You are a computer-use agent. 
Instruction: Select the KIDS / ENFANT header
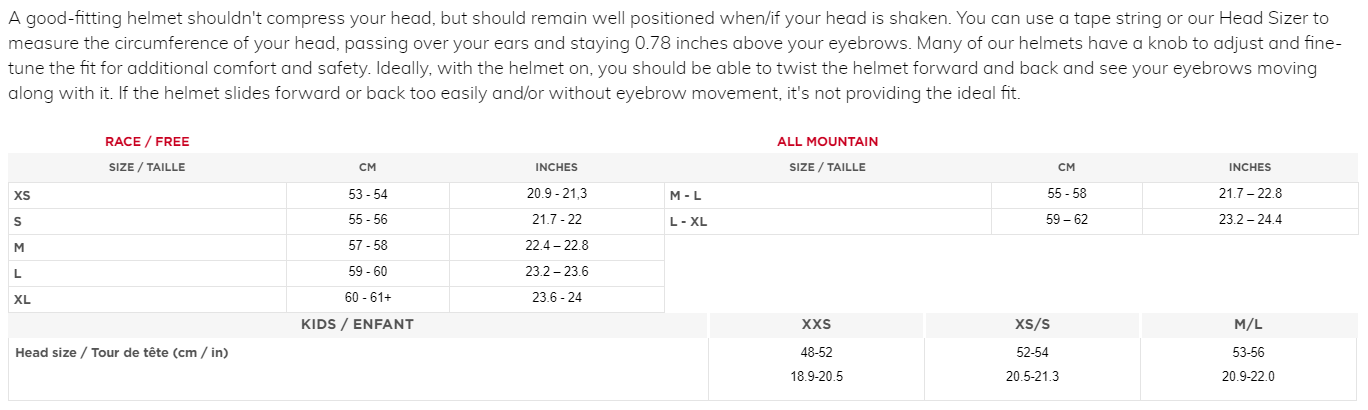pyautogui.click(x=357, y=324)
